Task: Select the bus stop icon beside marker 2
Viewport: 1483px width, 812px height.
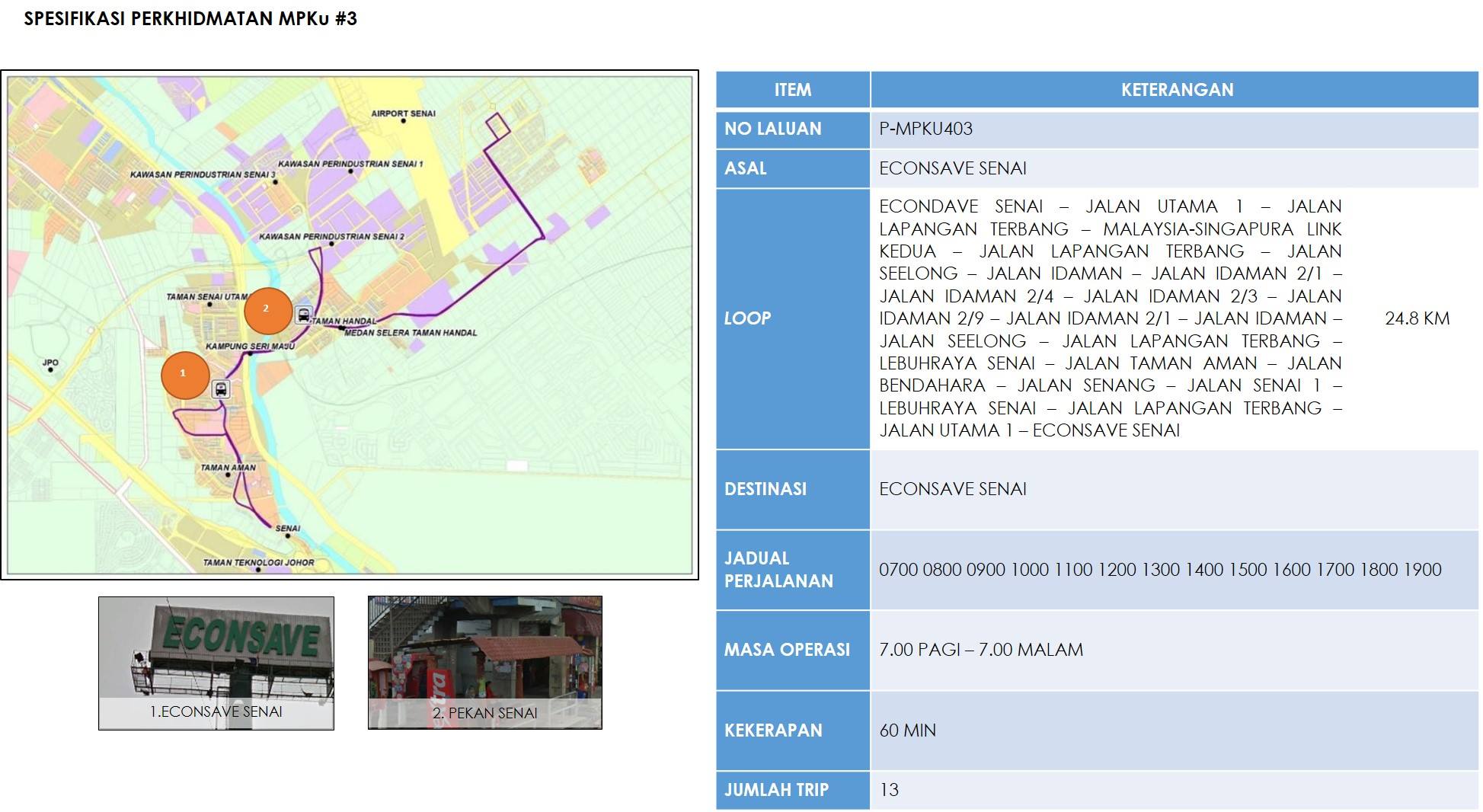Action: [304, 315]
